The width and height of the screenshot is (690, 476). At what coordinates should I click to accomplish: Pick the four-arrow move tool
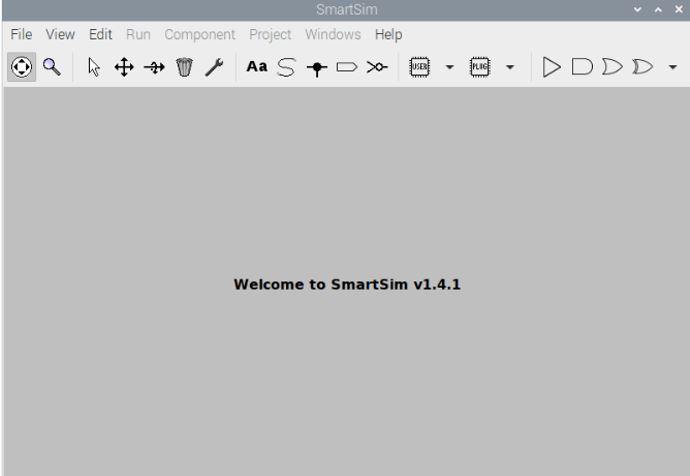[x=124, y=67]
